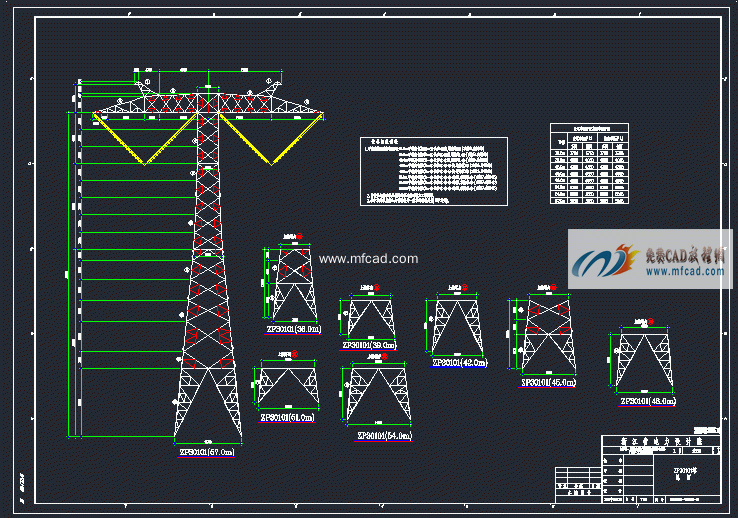Select the ZP30101(45.0m) tower label
This screenshot has width=738, height=518.
point(547,382)
